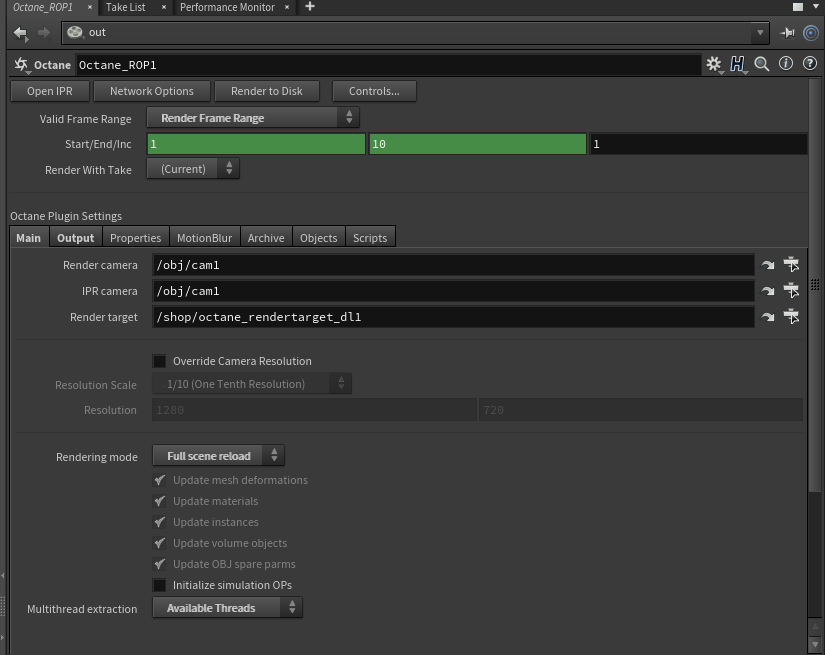Viewport: 825px width, 655px height.
Task: Click the magnifier search parameters icon
Action: pos(761,64)
